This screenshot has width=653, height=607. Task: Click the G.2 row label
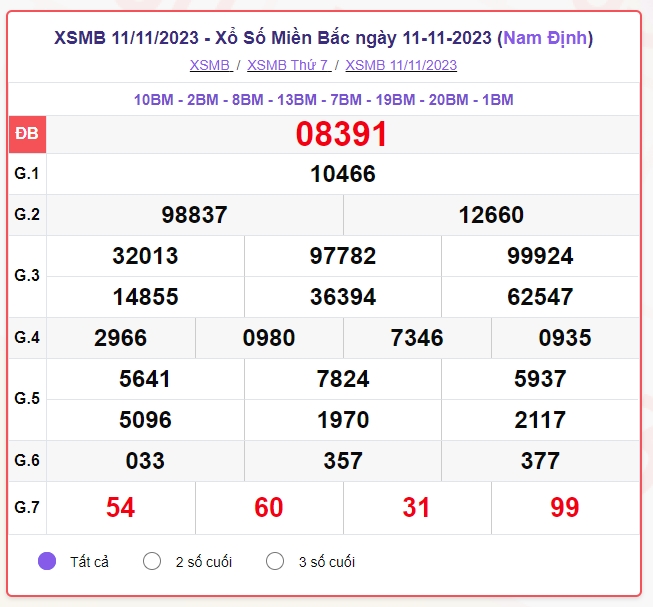27,215
